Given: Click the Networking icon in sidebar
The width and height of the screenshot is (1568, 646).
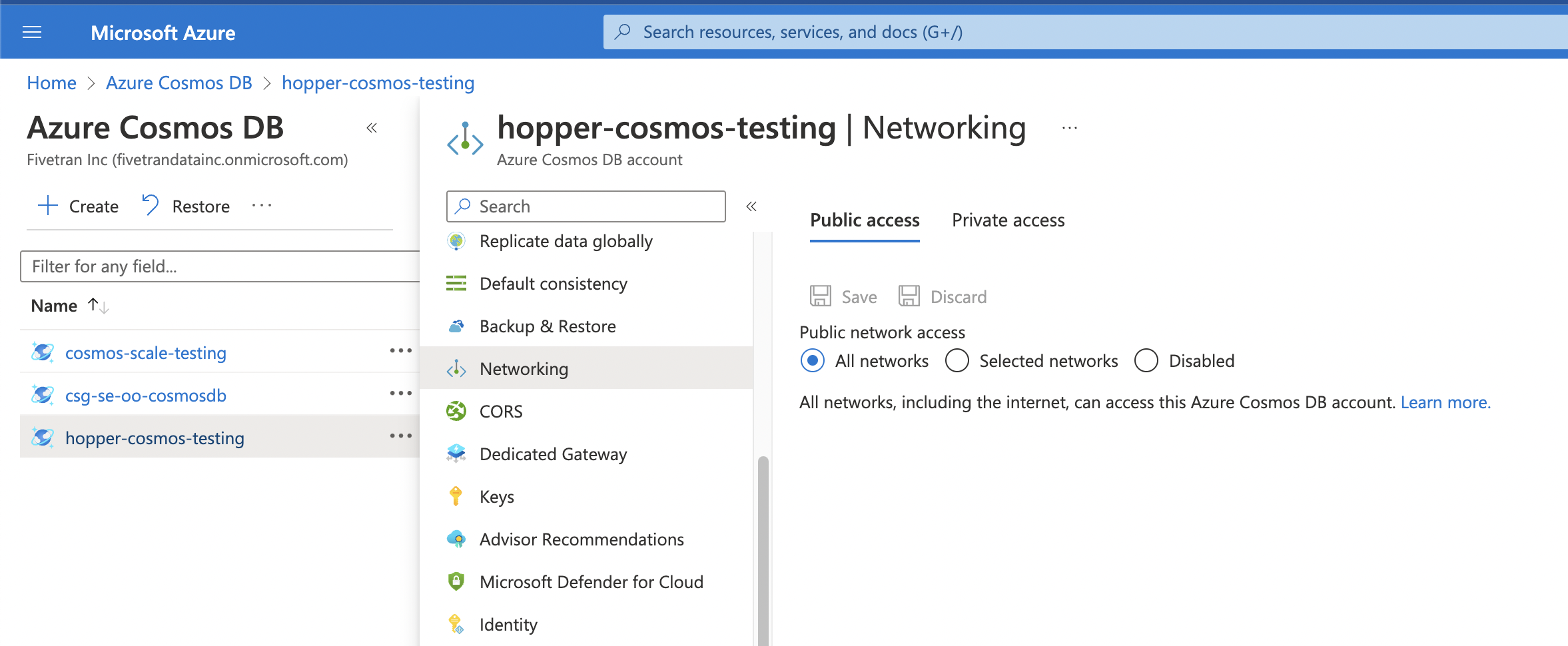Looking at the screenshot, I should click(456, 369).
